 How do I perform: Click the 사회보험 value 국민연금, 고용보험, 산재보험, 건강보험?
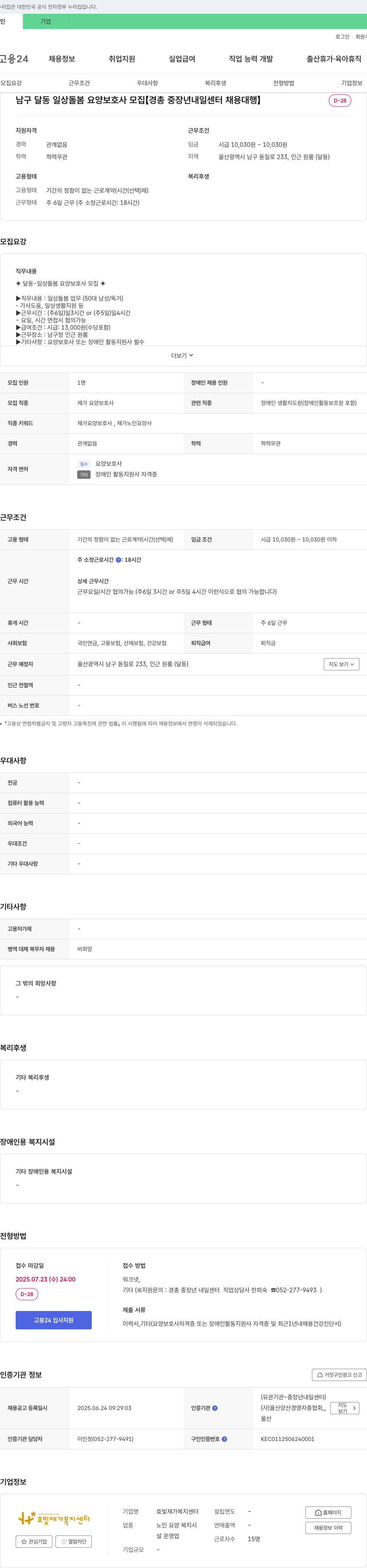122,643
